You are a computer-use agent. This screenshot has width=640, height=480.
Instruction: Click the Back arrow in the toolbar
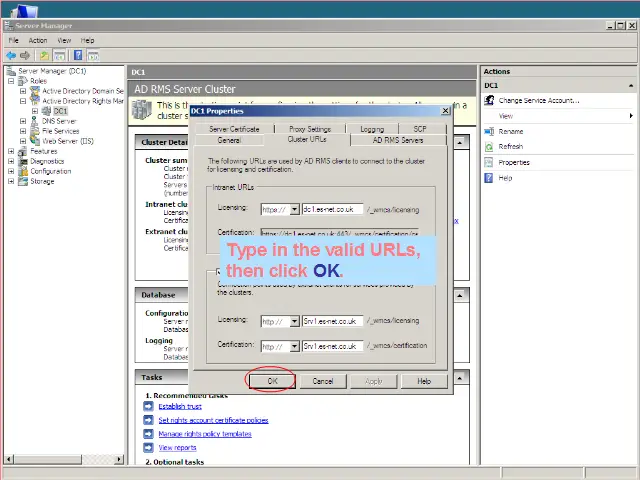11,55
